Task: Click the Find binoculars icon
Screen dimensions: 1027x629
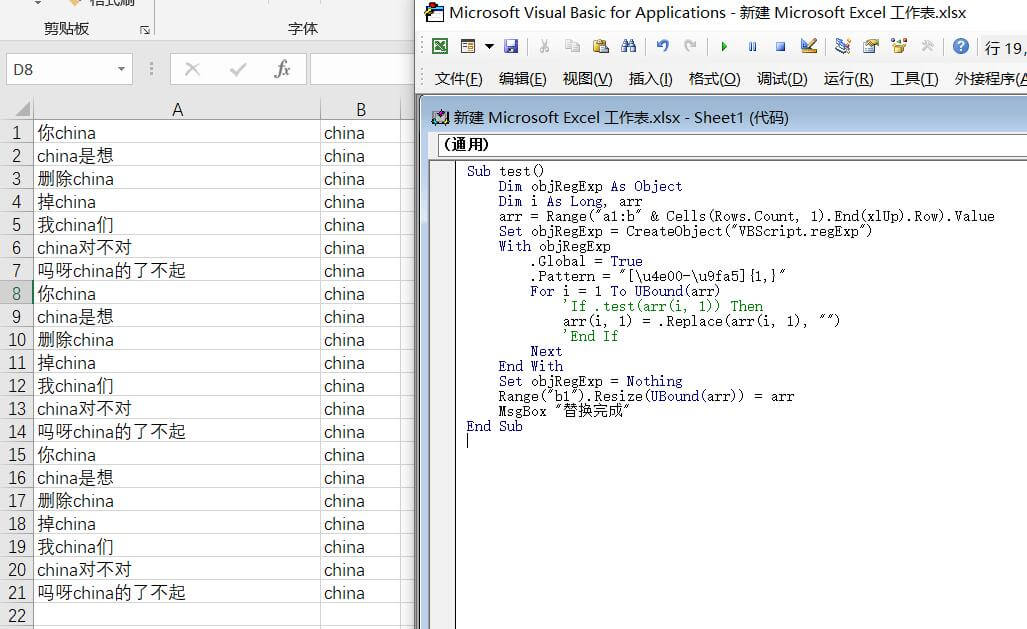Action: (x=628, y=46)
